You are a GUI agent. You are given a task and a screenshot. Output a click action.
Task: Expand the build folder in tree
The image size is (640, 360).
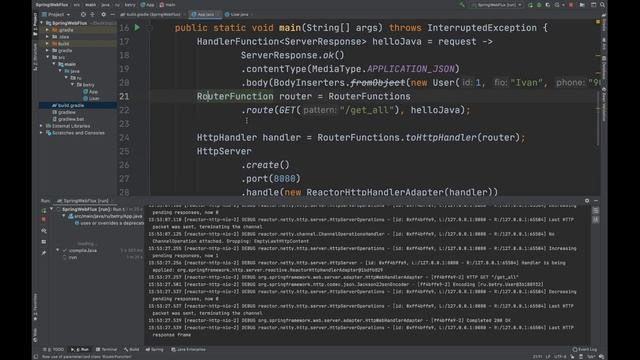(47, 44)
